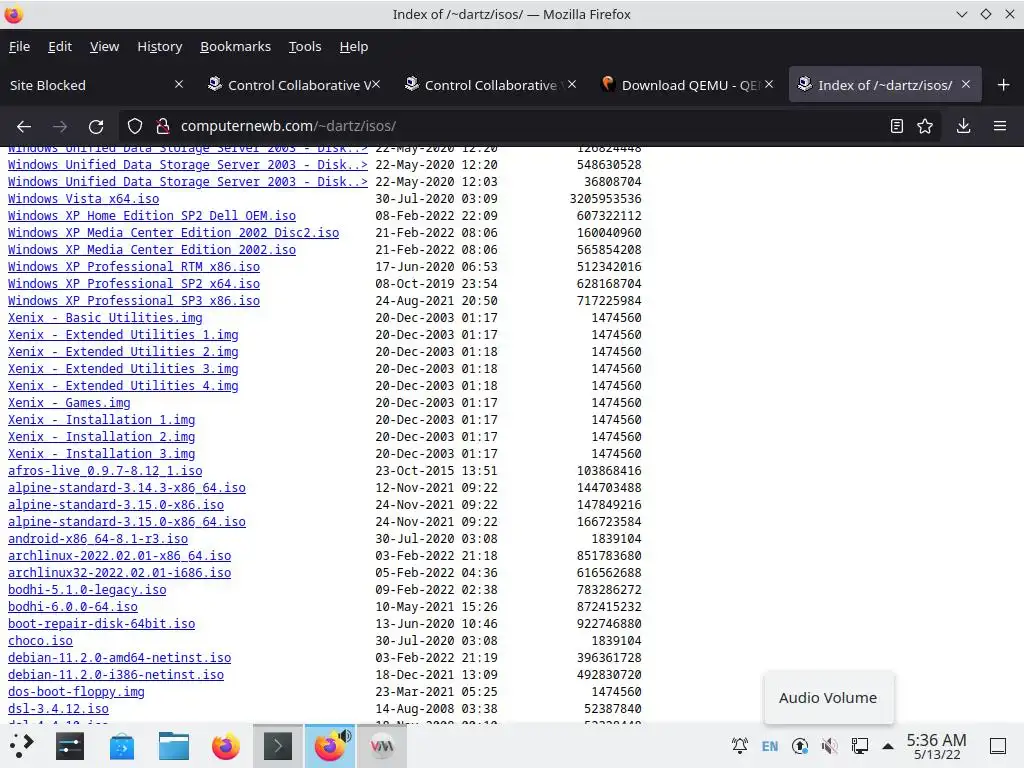Open the Help menu
The image size is (1024, 768).
(354, 46)
